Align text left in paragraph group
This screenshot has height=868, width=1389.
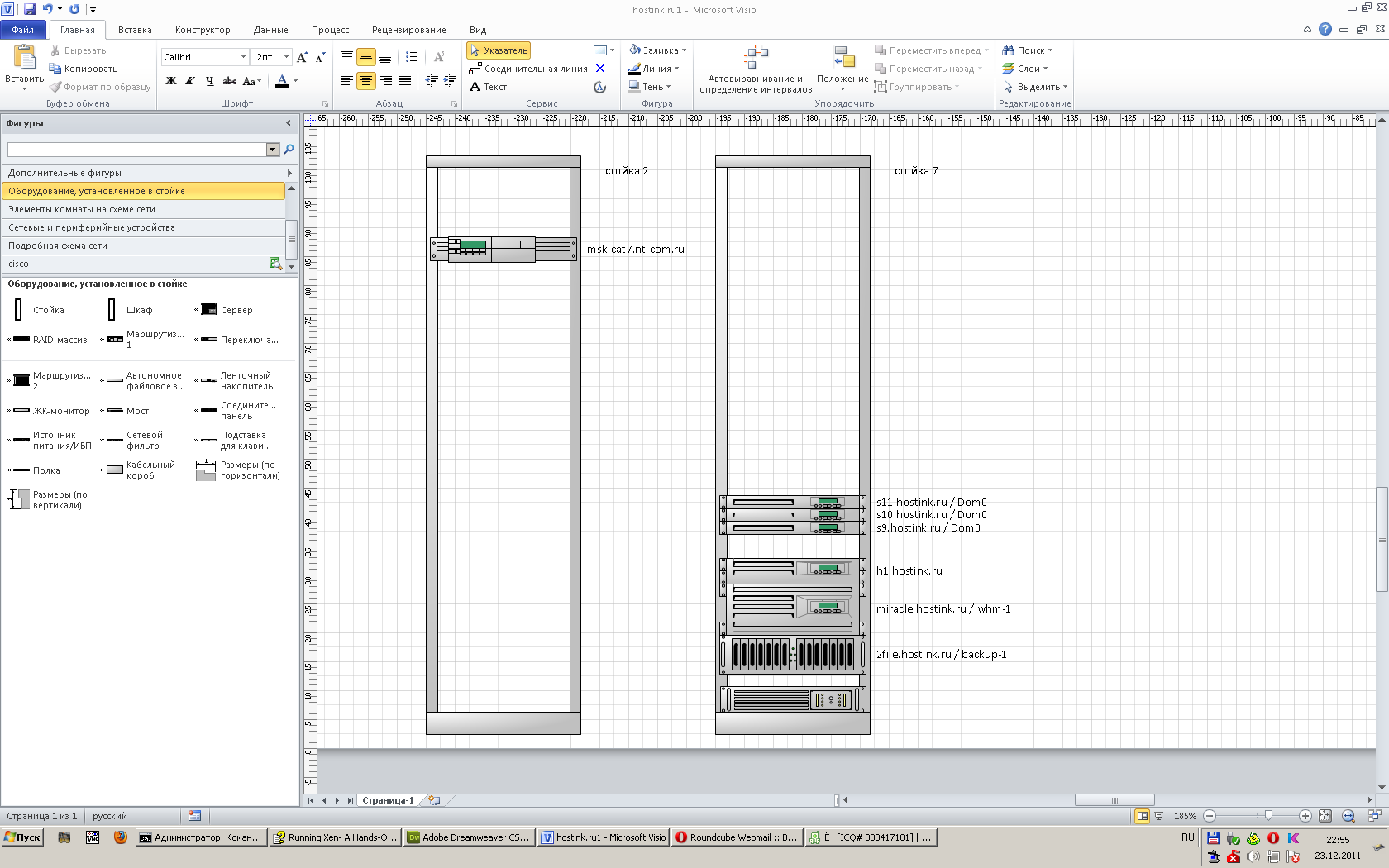[x=347, y=81]
